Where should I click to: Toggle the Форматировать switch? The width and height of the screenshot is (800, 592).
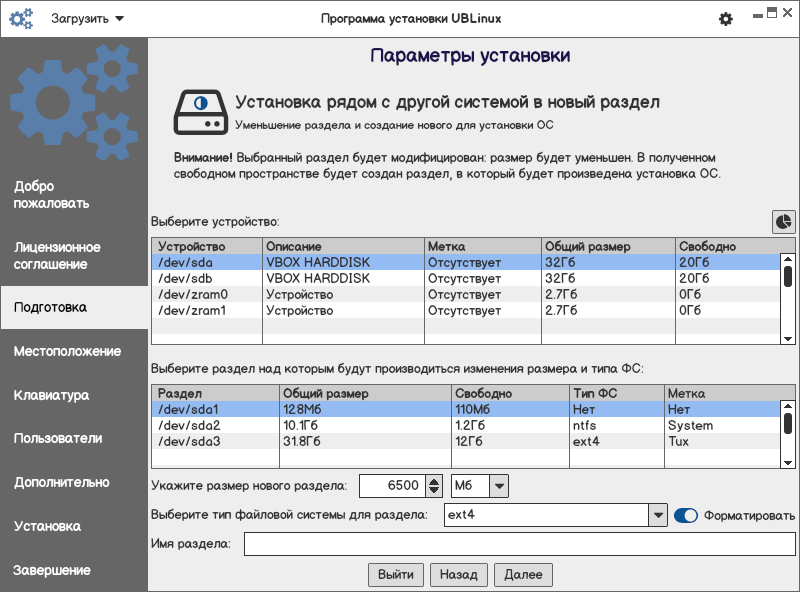tap(686, 516)
